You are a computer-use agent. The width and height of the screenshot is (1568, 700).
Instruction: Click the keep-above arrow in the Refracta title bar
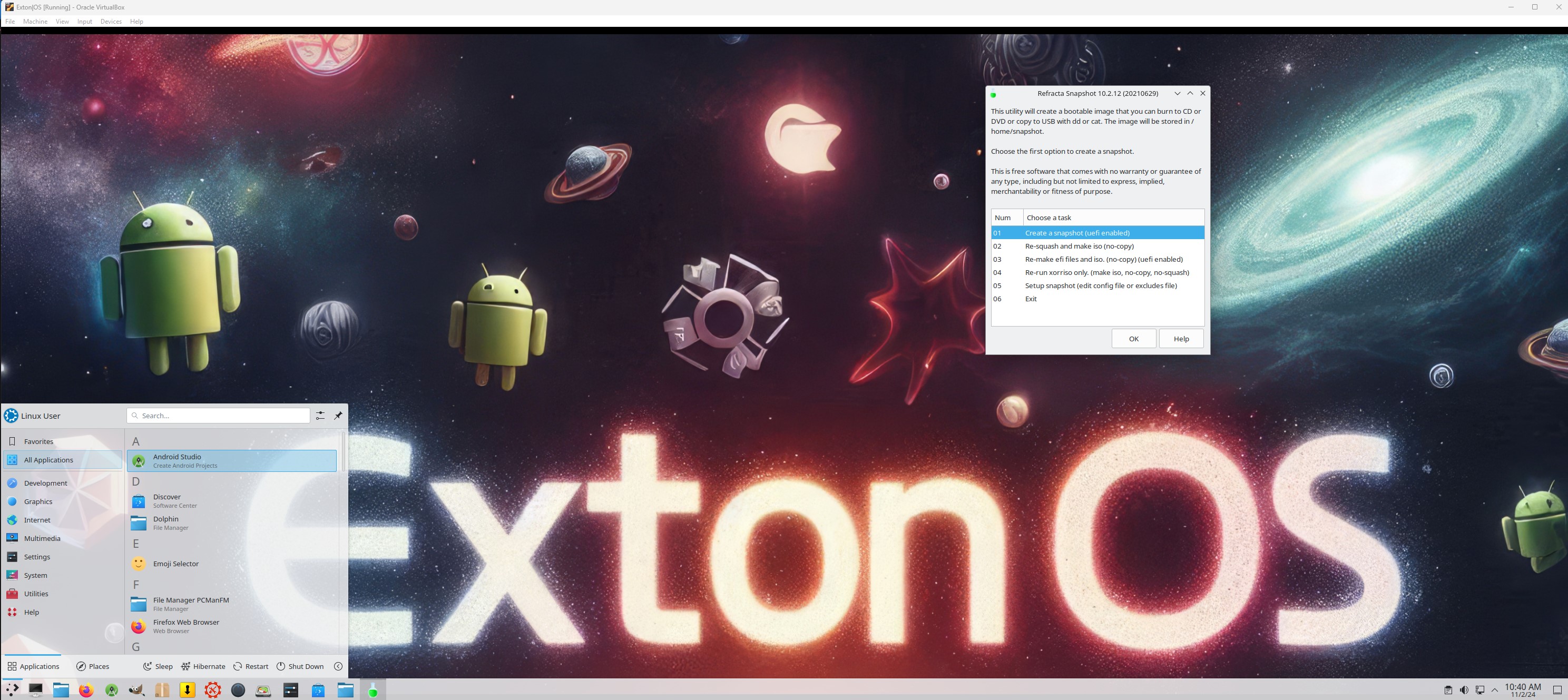(x=1190, y=93)
